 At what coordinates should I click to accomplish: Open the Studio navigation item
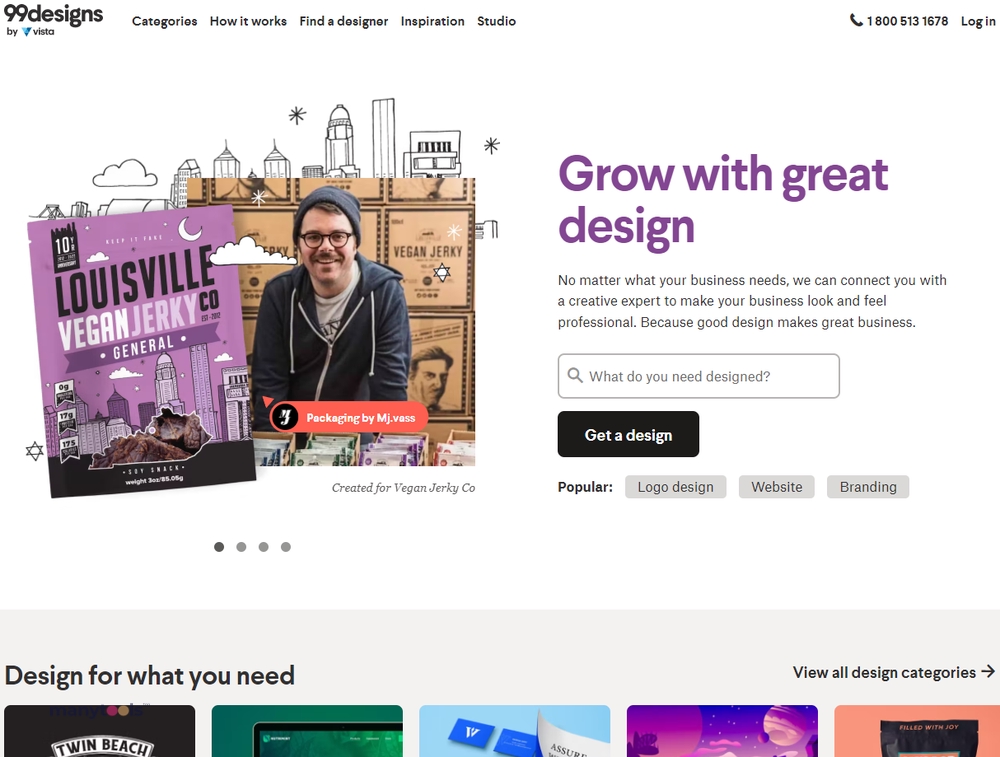[496, 21]
